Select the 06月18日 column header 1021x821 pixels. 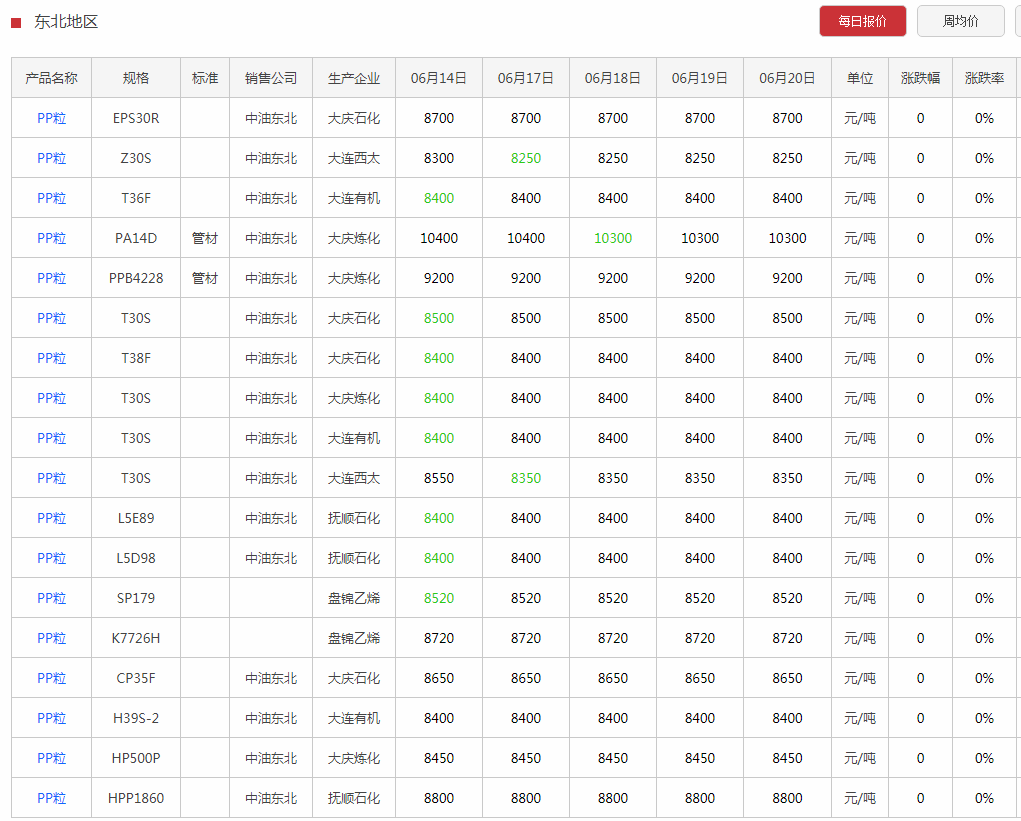(x=613, y=78)
